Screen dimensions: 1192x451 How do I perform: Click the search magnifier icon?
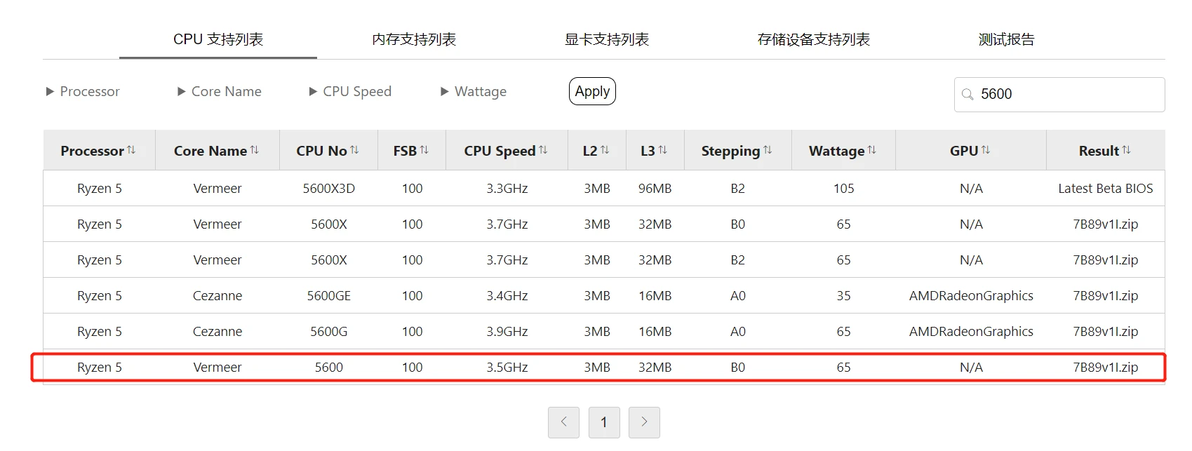point(968,94)
